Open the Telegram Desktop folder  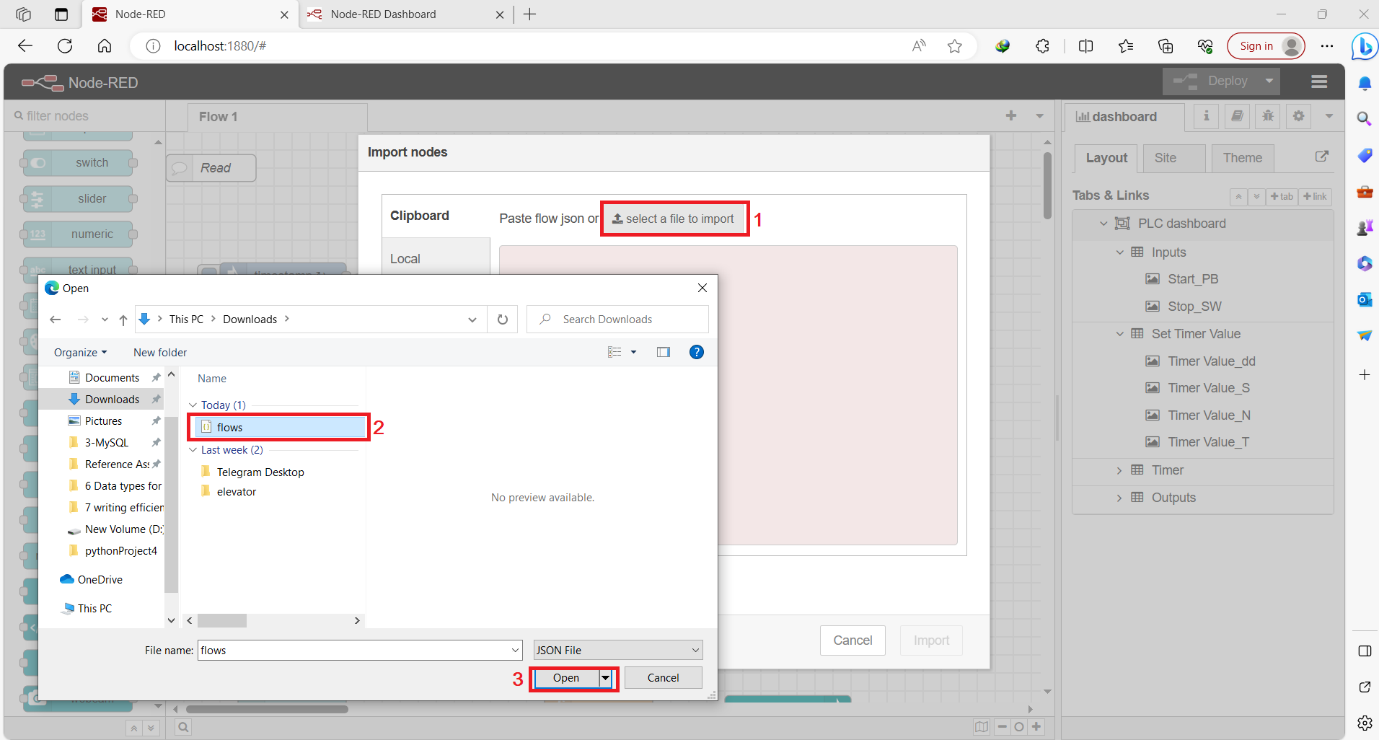tap(260, 472)
